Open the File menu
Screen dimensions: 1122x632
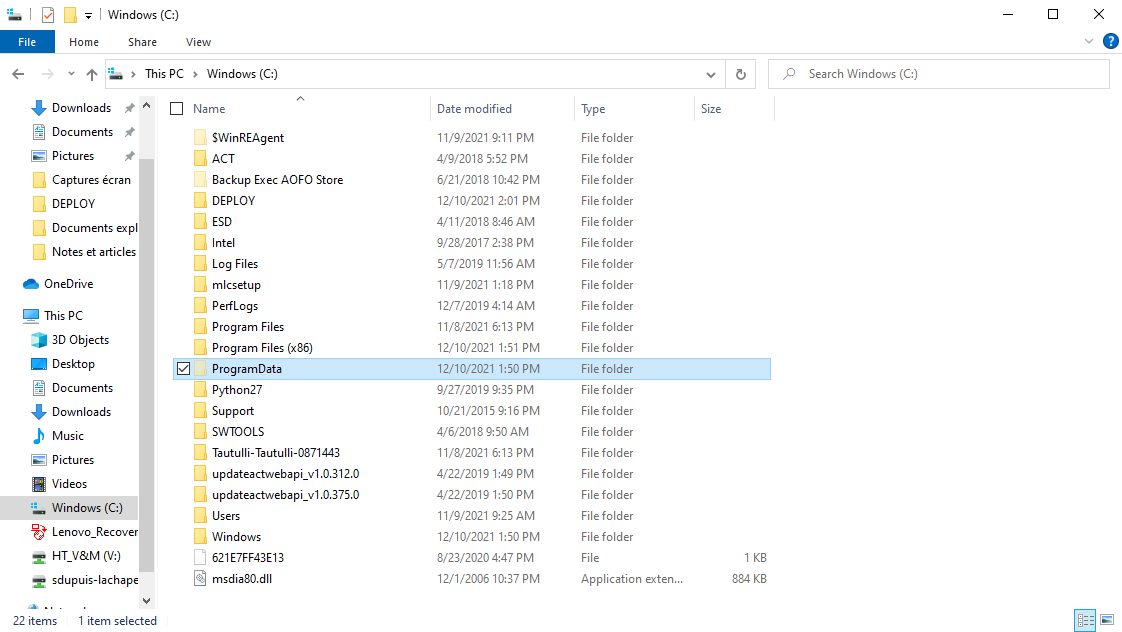tap(27, 42)
